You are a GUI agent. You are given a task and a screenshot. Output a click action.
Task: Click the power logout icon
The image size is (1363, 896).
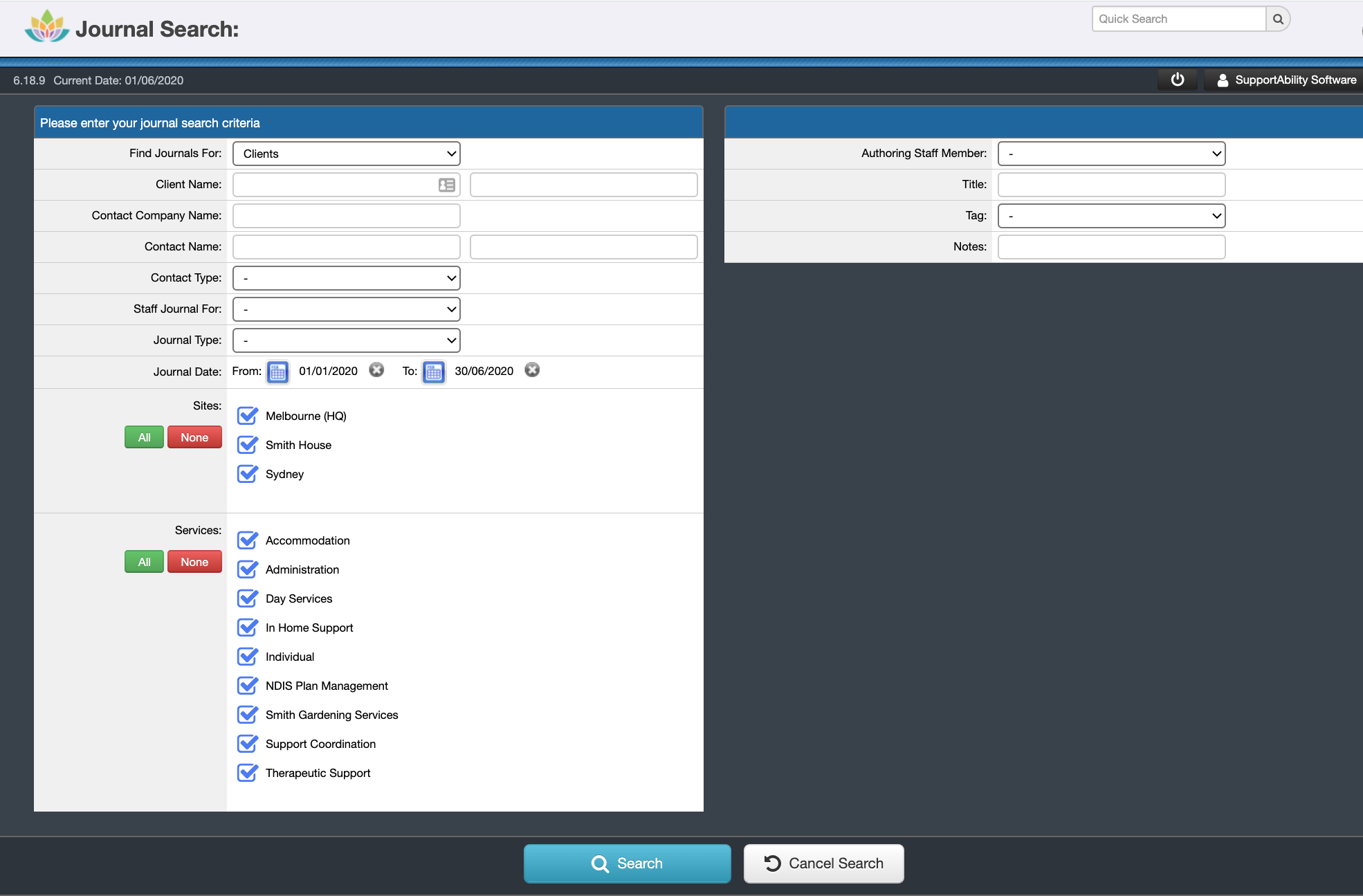[x=1177, y=79]
